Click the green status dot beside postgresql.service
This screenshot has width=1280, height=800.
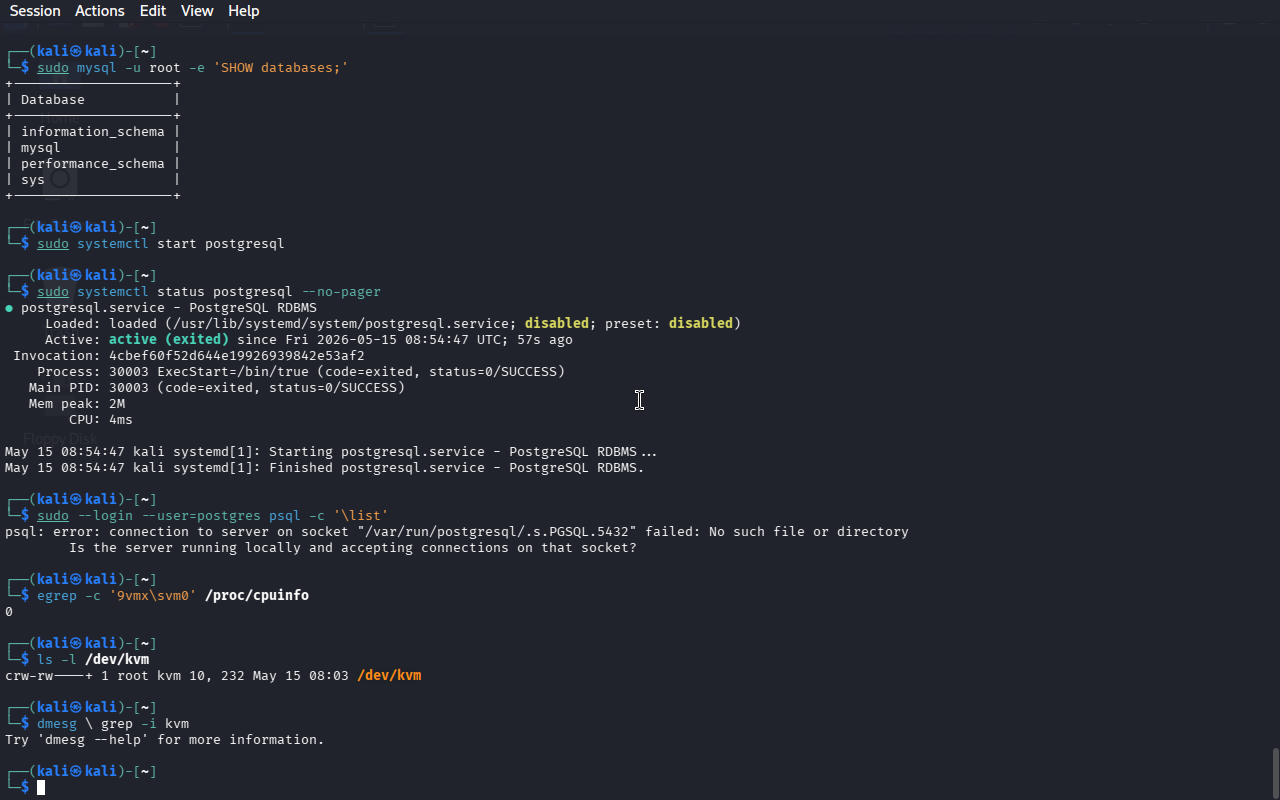click(9, 308)
